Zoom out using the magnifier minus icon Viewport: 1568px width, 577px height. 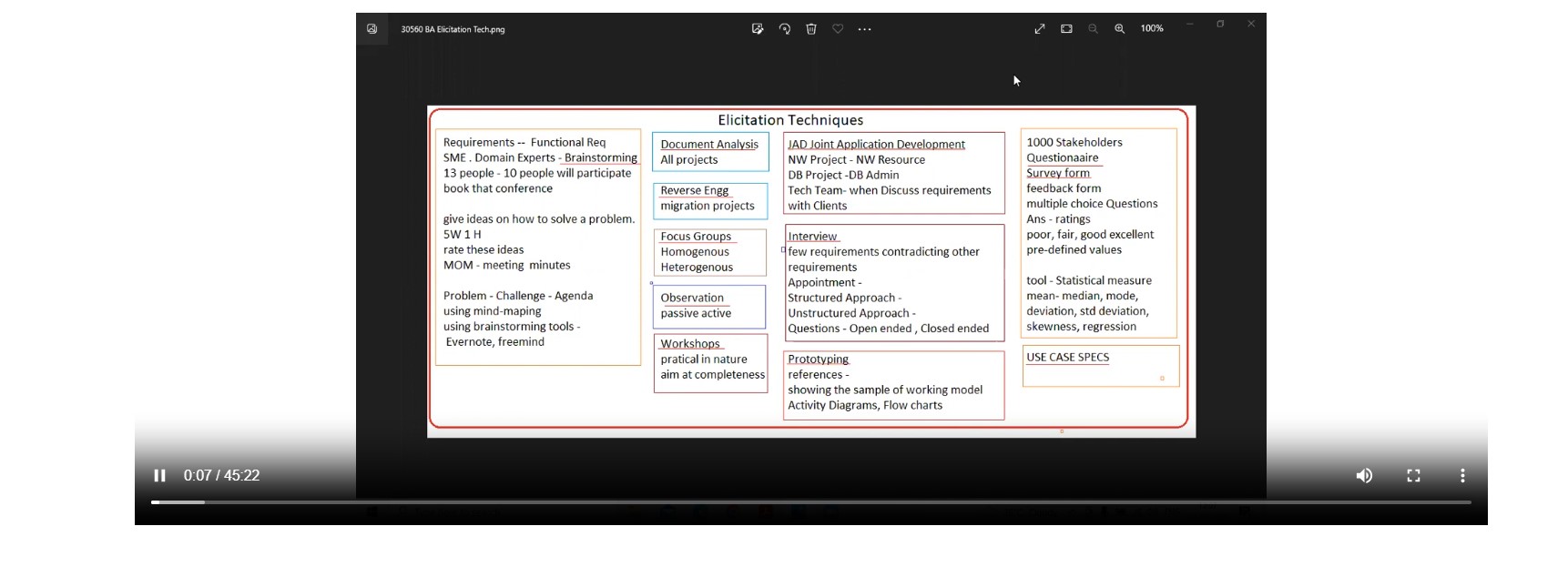1093,29
